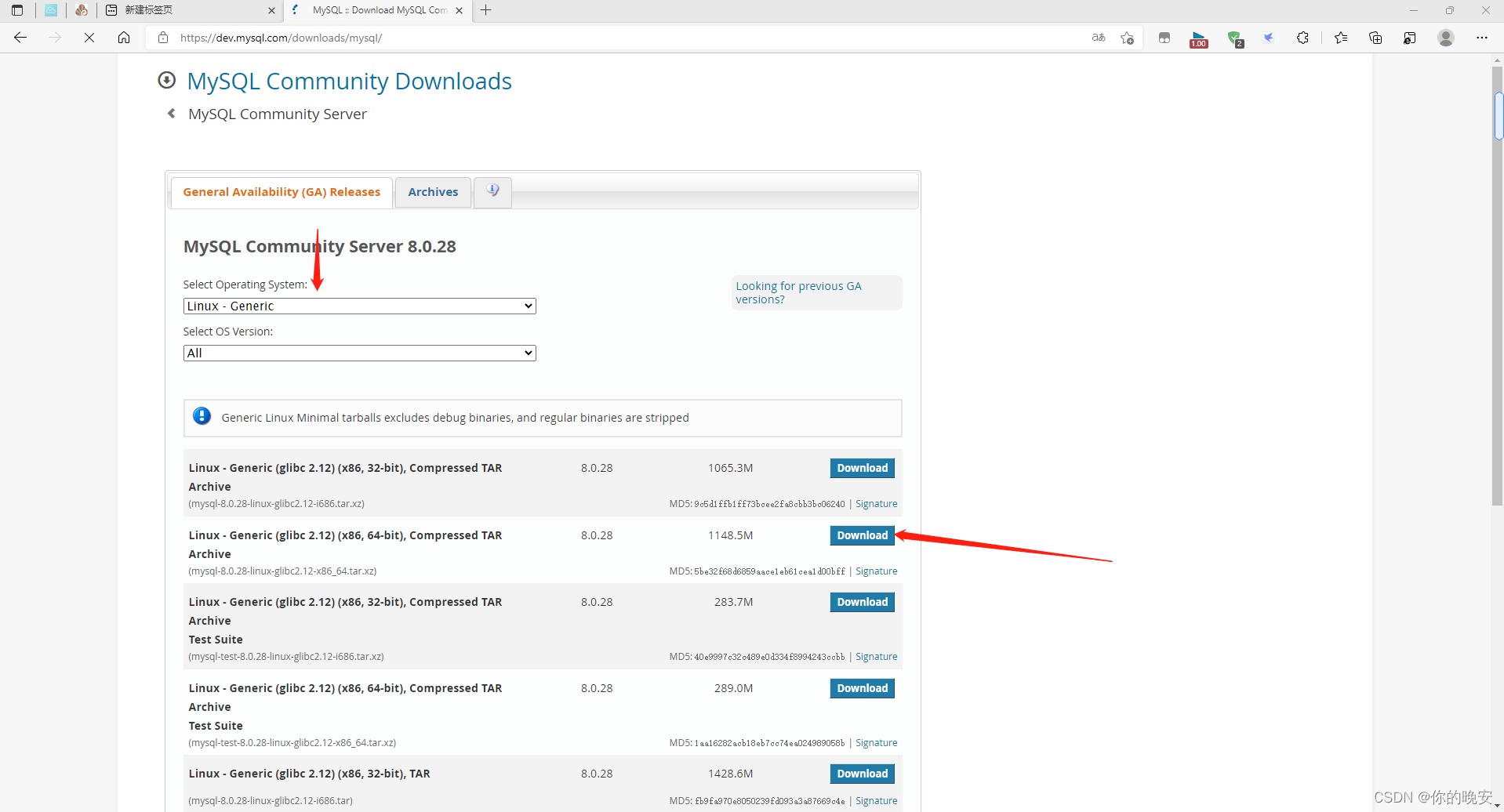Viewport: 1504px width, 812px height.
Task: Open the user profile menu
Action: coord(1446,38)
